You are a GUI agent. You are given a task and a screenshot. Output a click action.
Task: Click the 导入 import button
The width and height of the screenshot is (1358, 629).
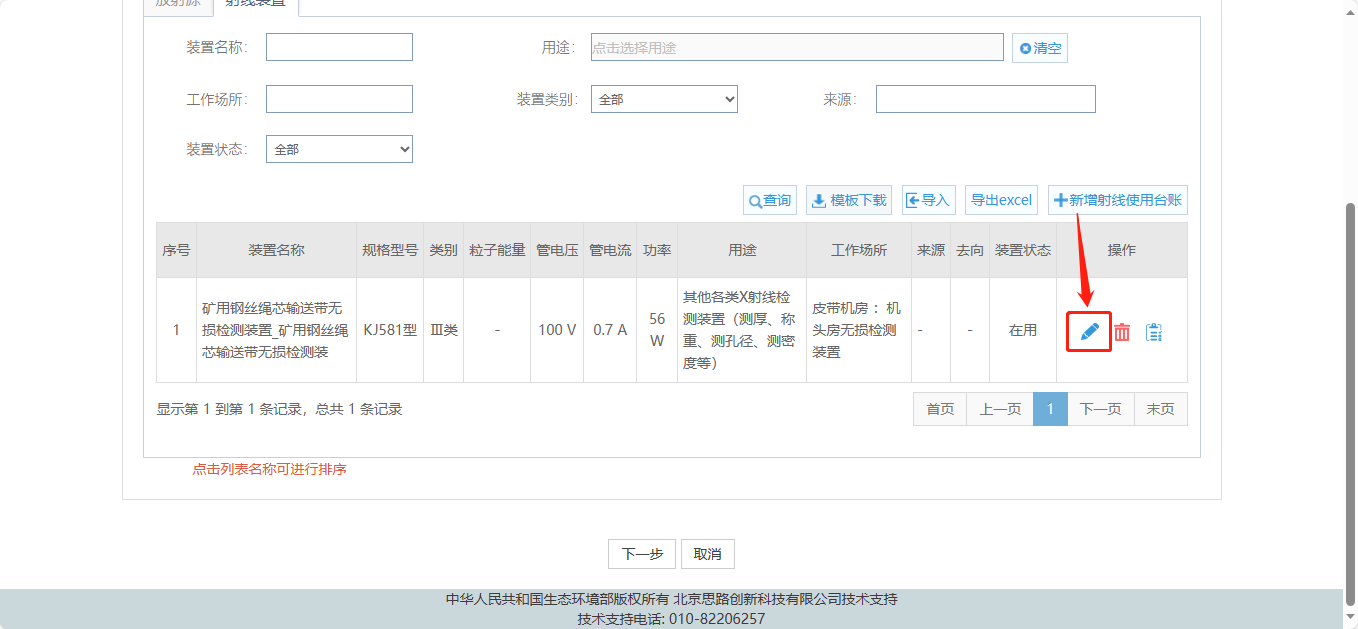click(x=928, y=200)
